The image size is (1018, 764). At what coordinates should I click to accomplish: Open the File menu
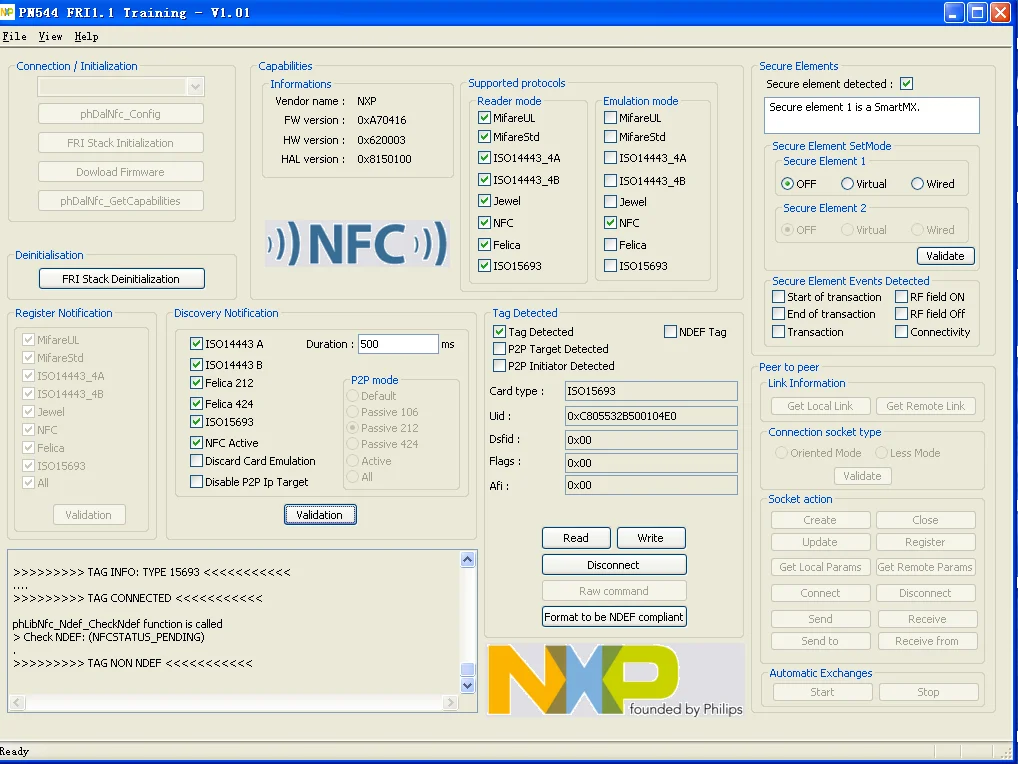click(14, 36)
